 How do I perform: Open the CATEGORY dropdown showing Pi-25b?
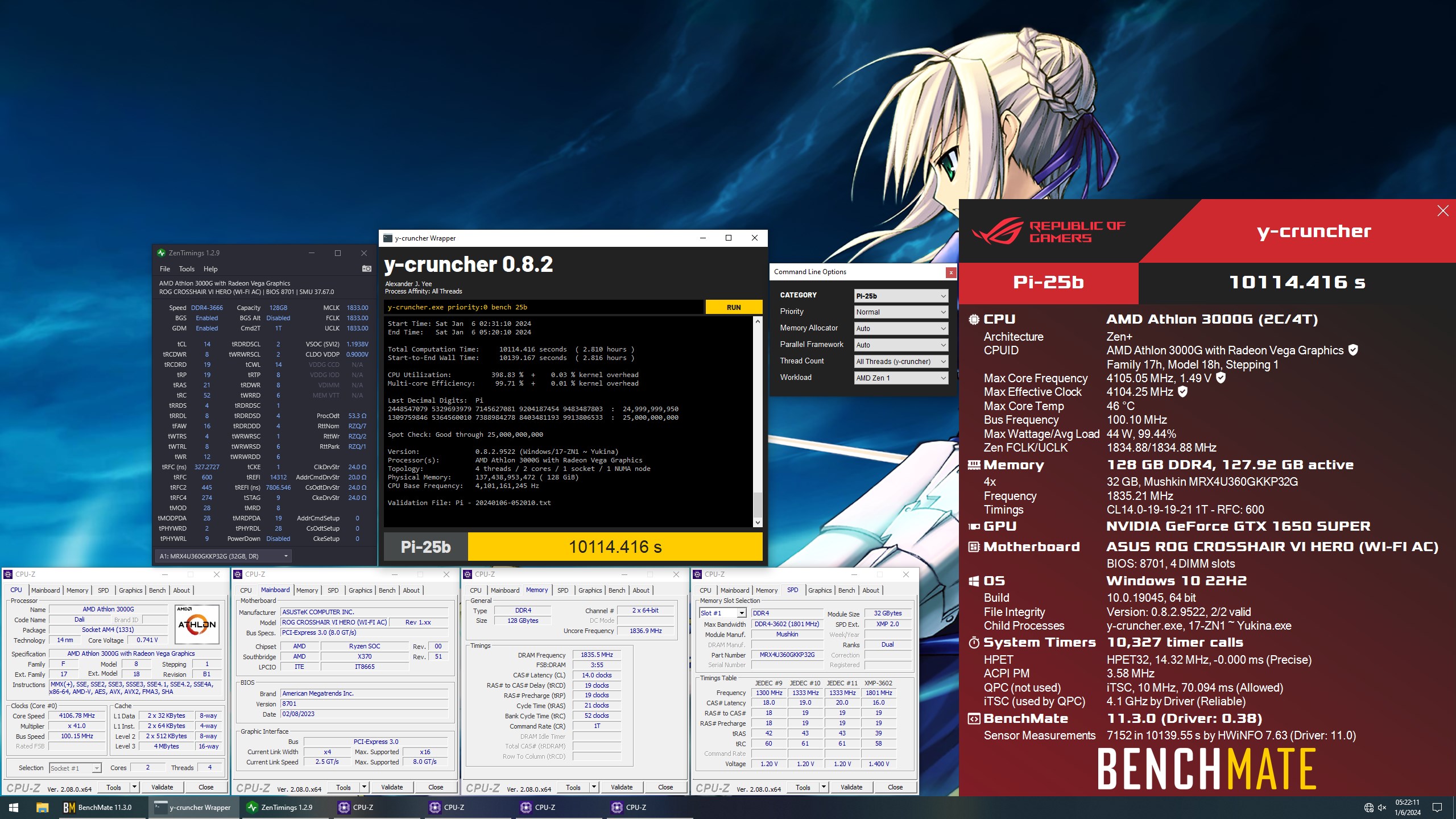(901, 296)
